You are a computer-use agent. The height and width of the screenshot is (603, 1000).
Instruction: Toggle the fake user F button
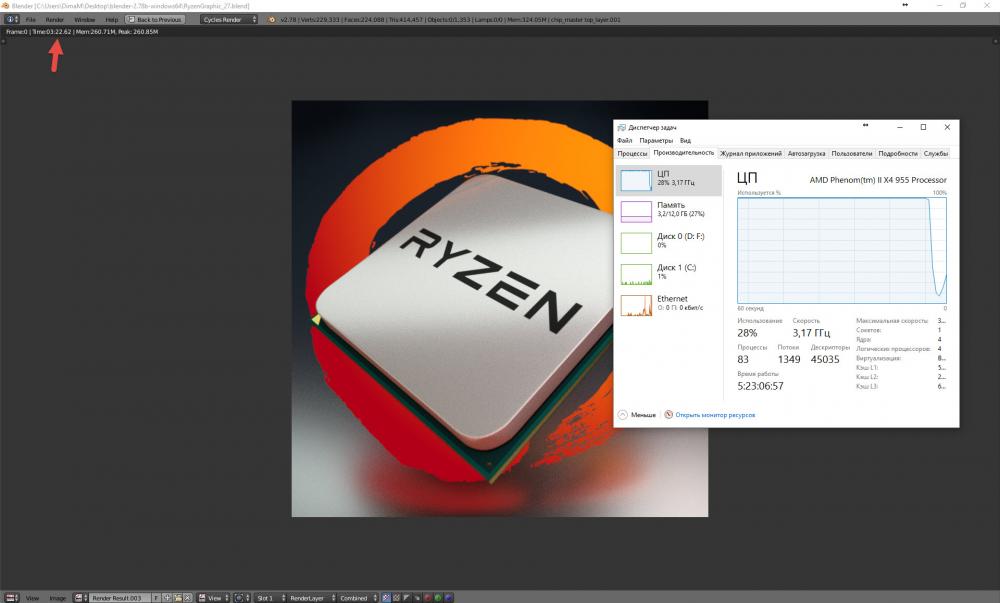(156, 598)
